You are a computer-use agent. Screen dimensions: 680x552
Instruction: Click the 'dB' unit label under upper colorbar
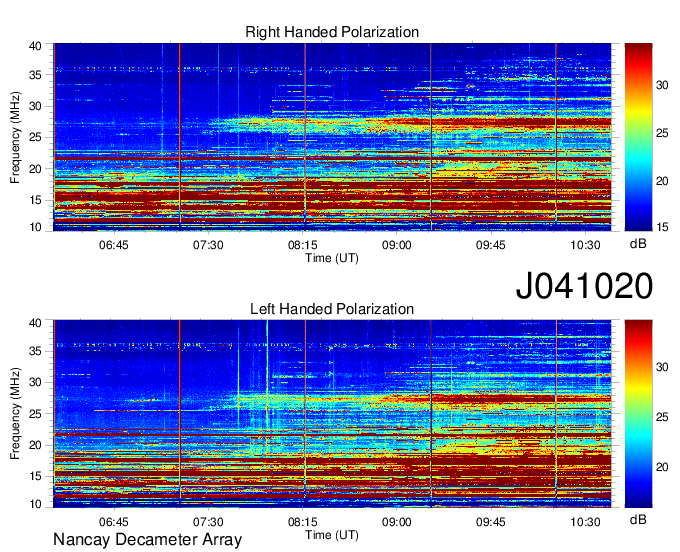[x=638, y=244]
